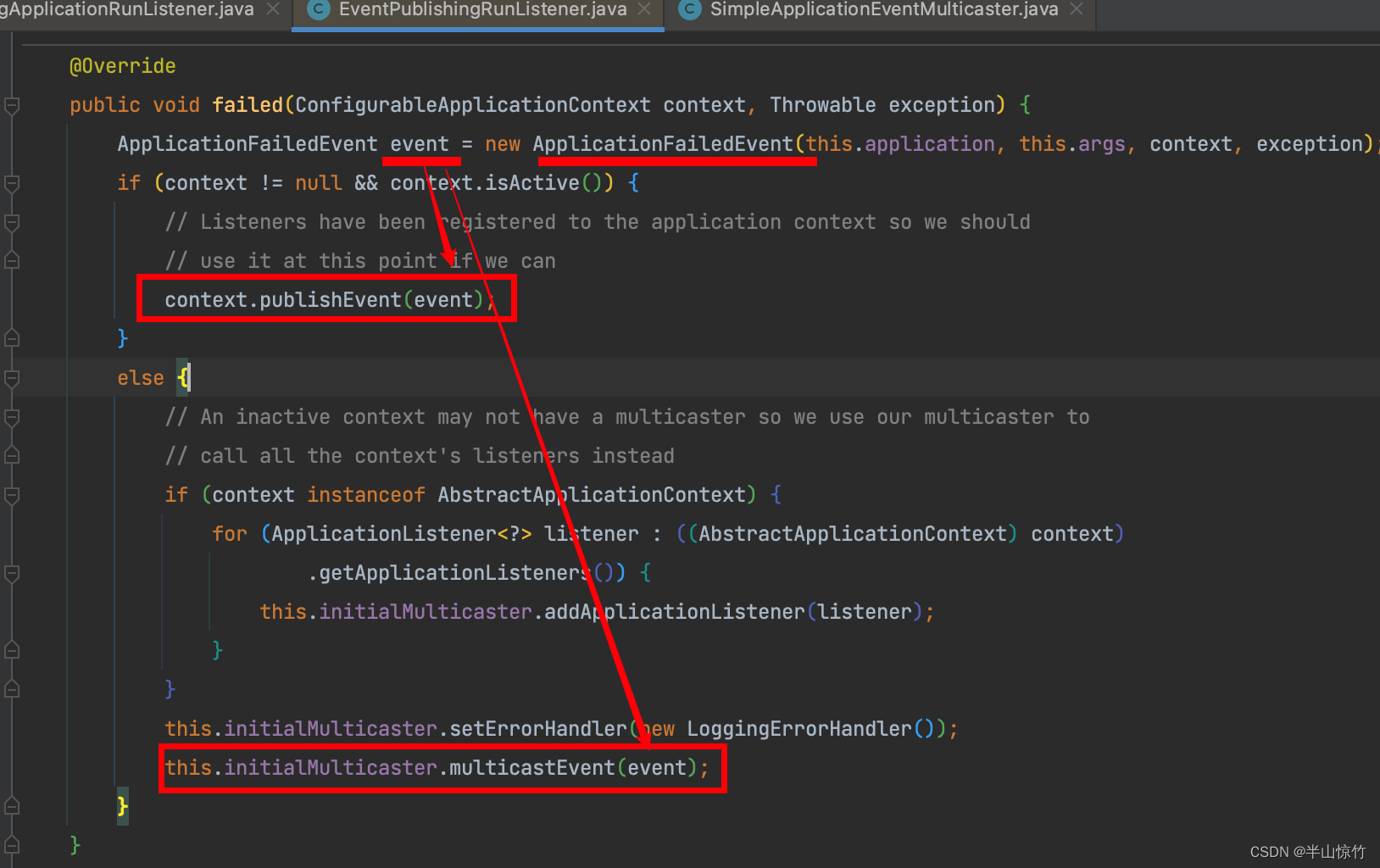Collapse 'if (context instanceof' block

pos(12,495)
